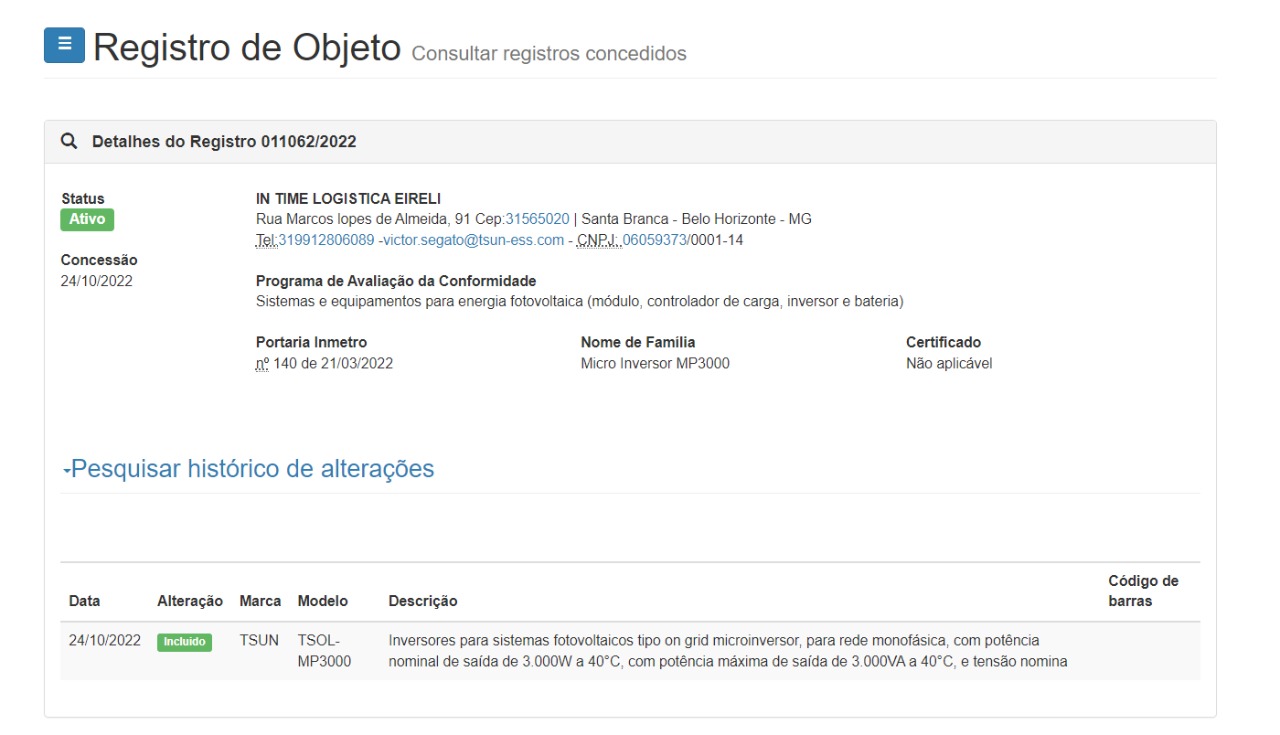The width and height of the screenshot is (1280, 735).
Task: Click the Modelo column header
Action: pyautogui.click(x=323, y=601)
